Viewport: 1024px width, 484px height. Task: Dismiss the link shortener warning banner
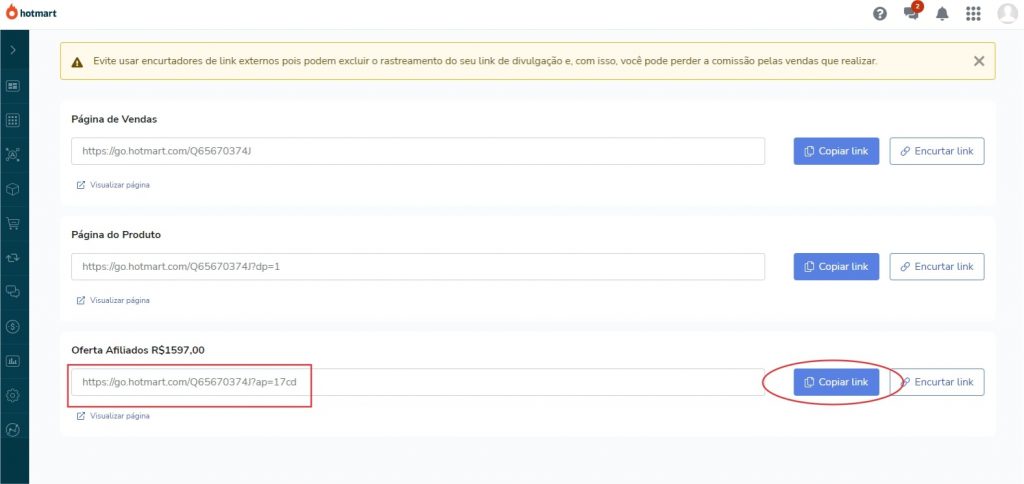point(978,61)
